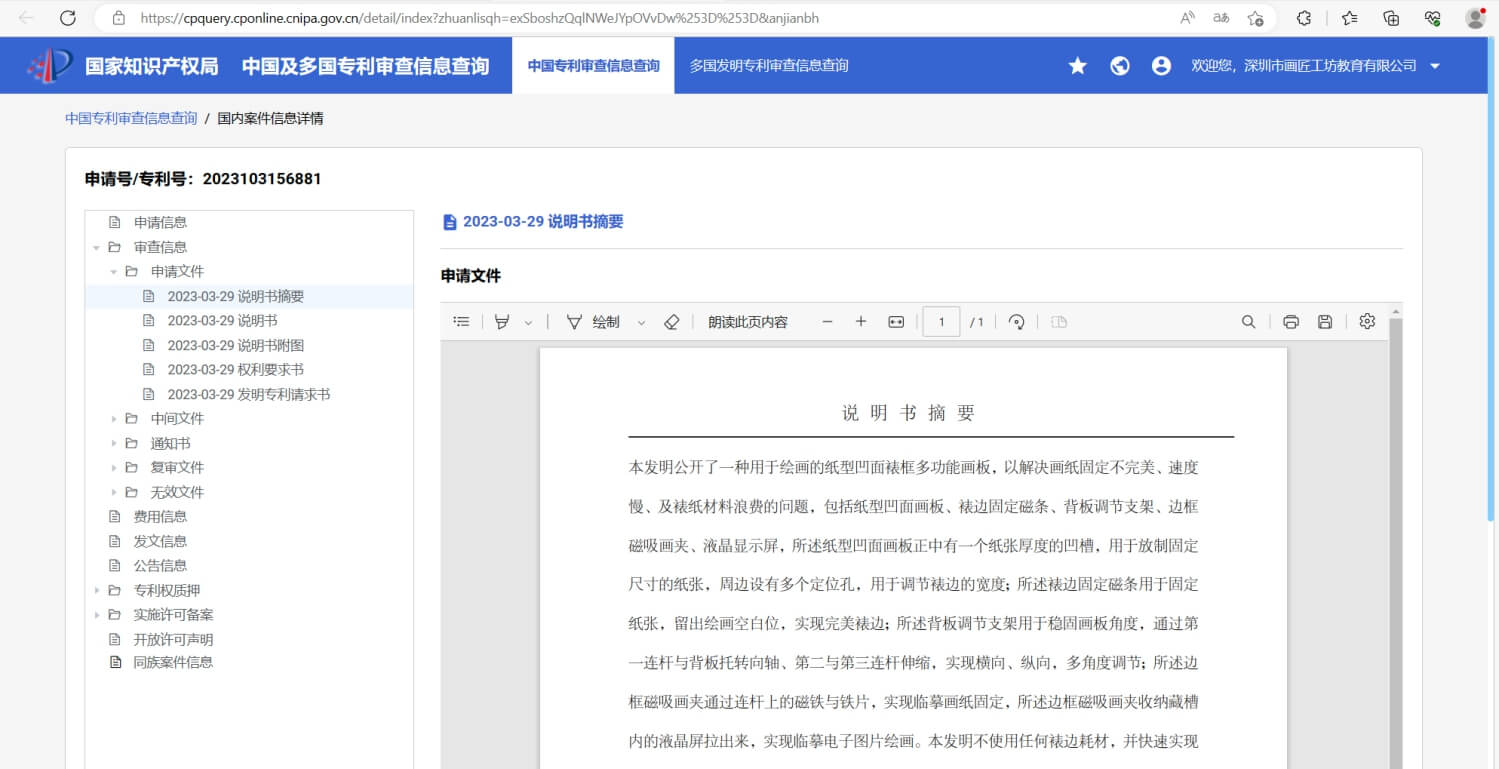The height and width of the screenshot is (769, 1499).
Task: Open PDF viewer settings gear
Action: coord(1367,321)
